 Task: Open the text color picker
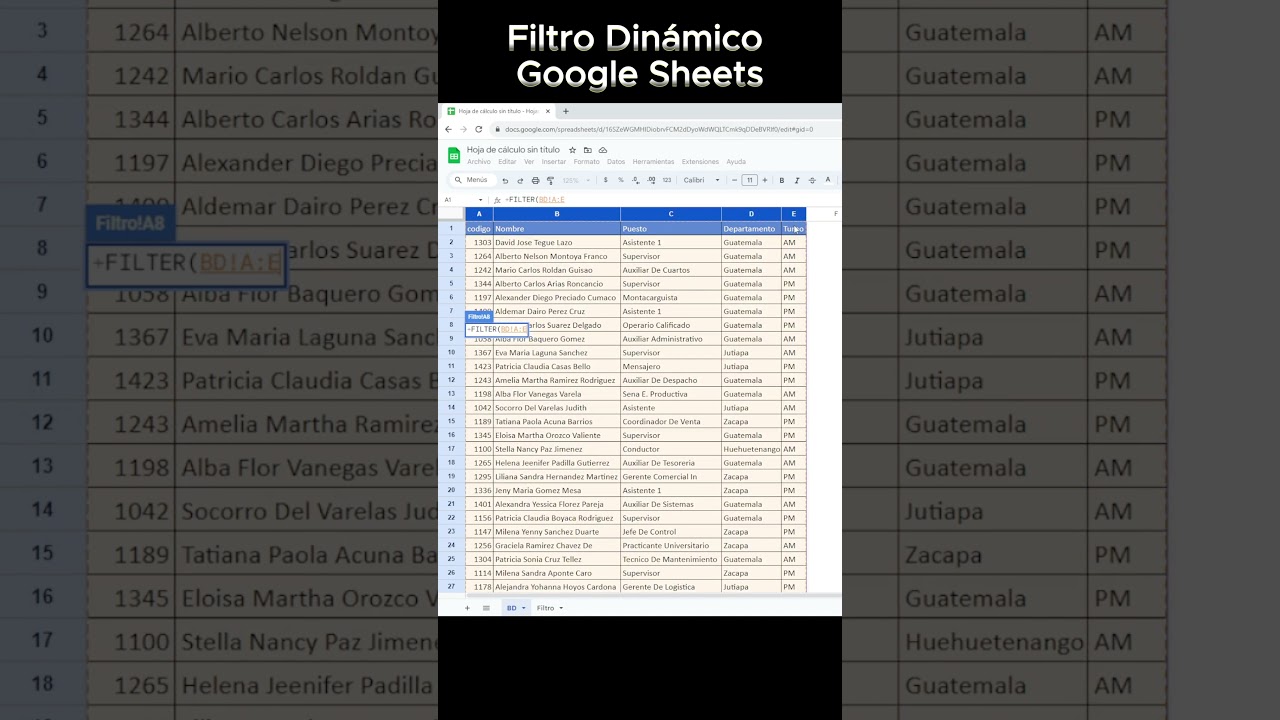(828, 180)
